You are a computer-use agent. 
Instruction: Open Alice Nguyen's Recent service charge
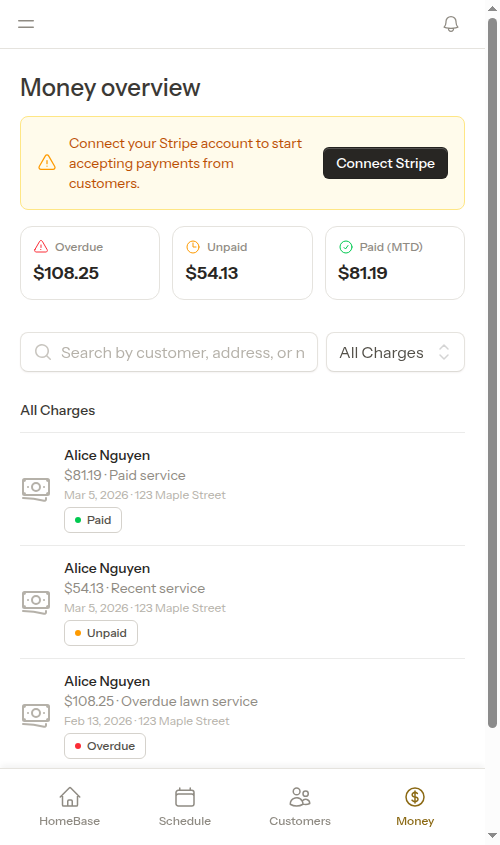point(242,602)
